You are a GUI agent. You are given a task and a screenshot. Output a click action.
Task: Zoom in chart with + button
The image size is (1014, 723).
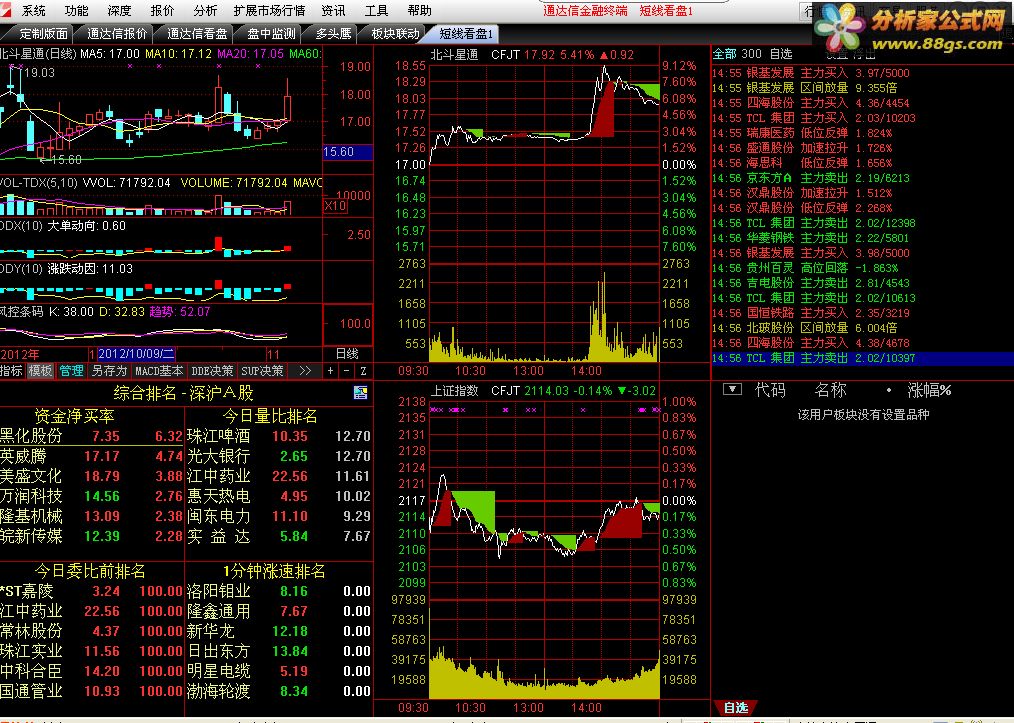(330, 371)
